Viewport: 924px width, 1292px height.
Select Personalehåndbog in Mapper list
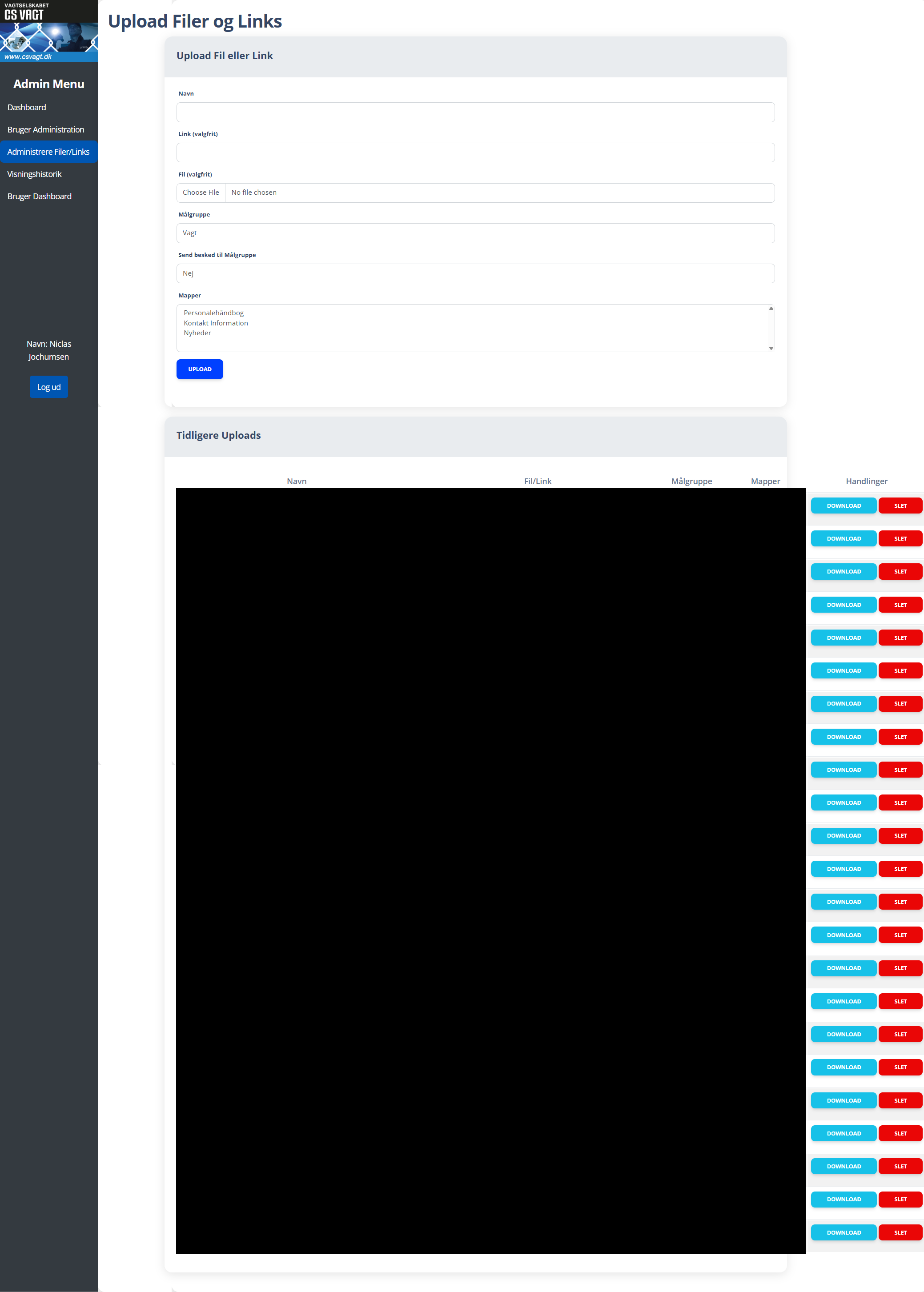(x=213, y=313)
